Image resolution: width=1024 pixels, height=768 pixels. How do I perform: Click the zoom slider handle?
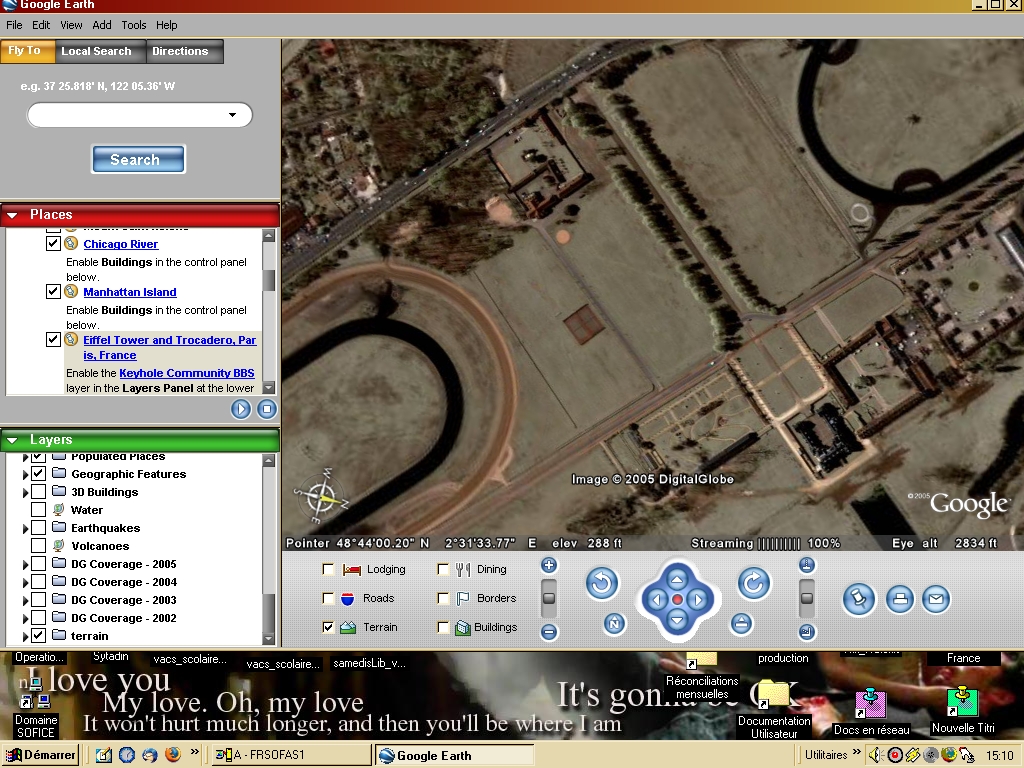(x=549, y=598)
